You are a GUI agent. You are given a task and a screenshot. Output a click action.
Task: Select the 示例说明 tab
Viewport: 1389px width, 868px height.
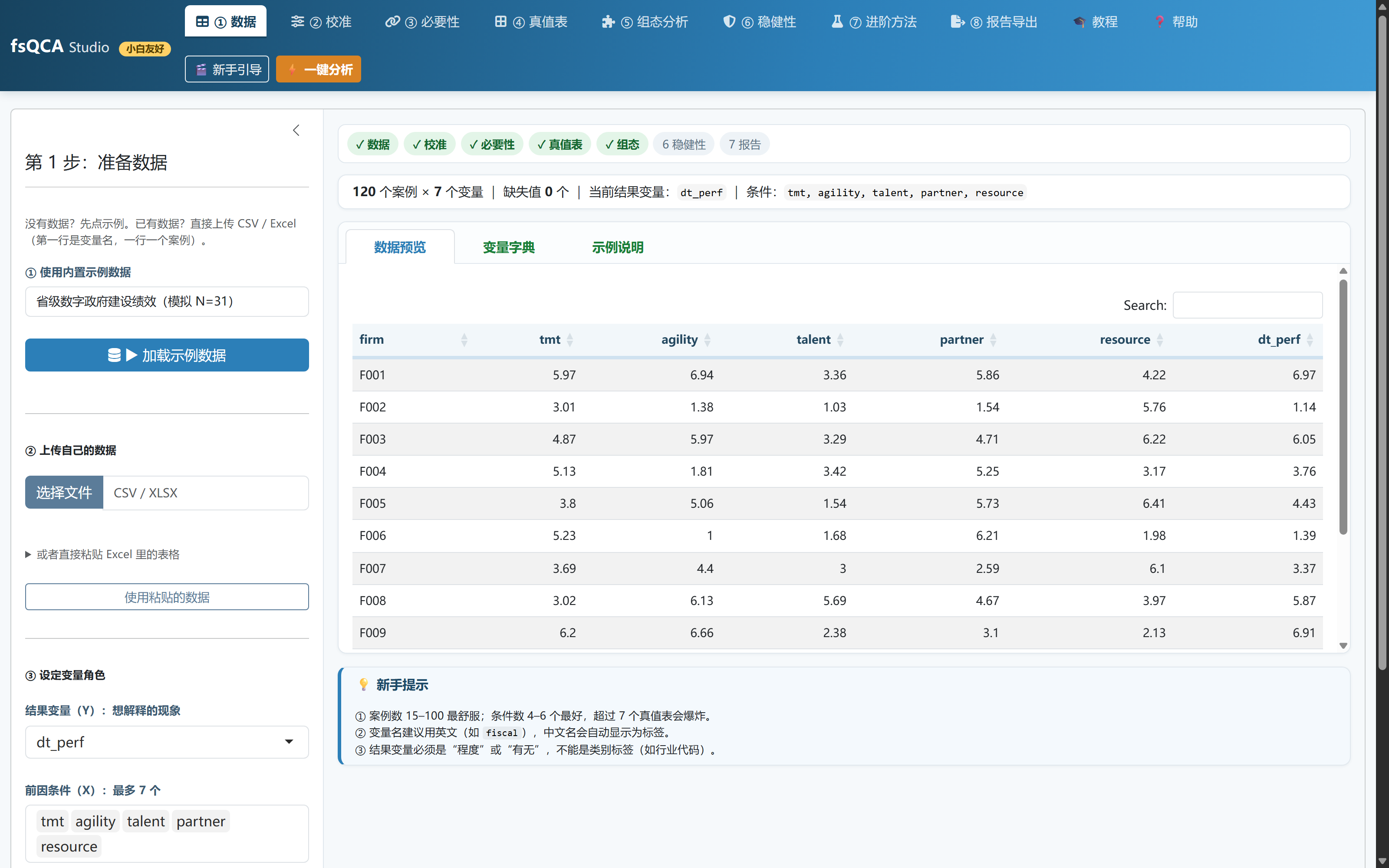pyautogui.click(x=618, y=247)
